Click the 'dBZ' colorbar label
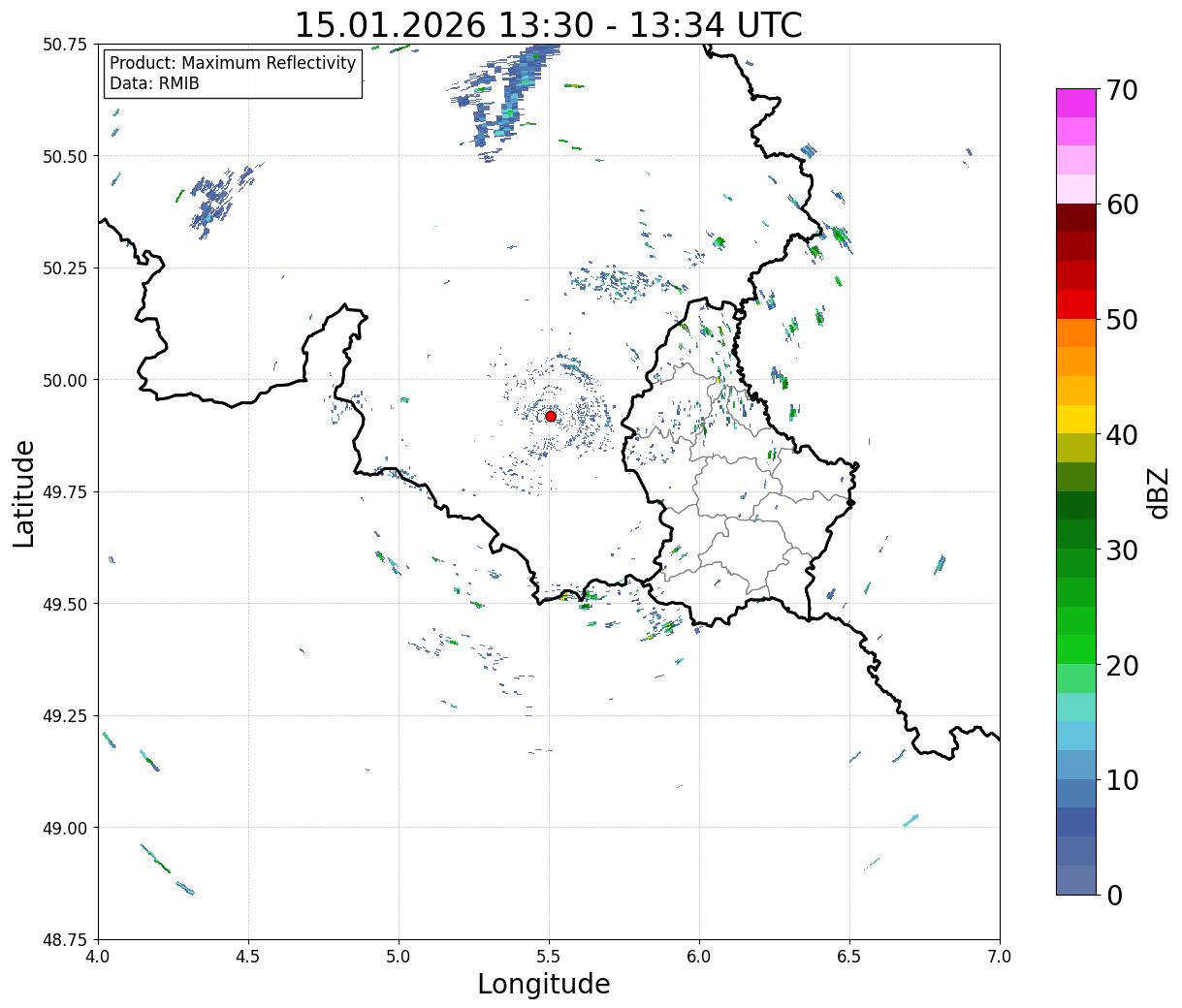Screen dimensions: 1182x1008 pos(1158,491)
